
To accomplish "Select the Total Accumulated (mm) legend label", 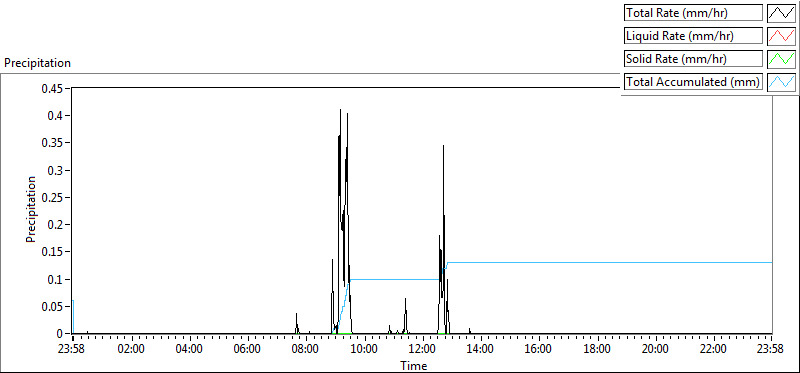I will point(693,82).
